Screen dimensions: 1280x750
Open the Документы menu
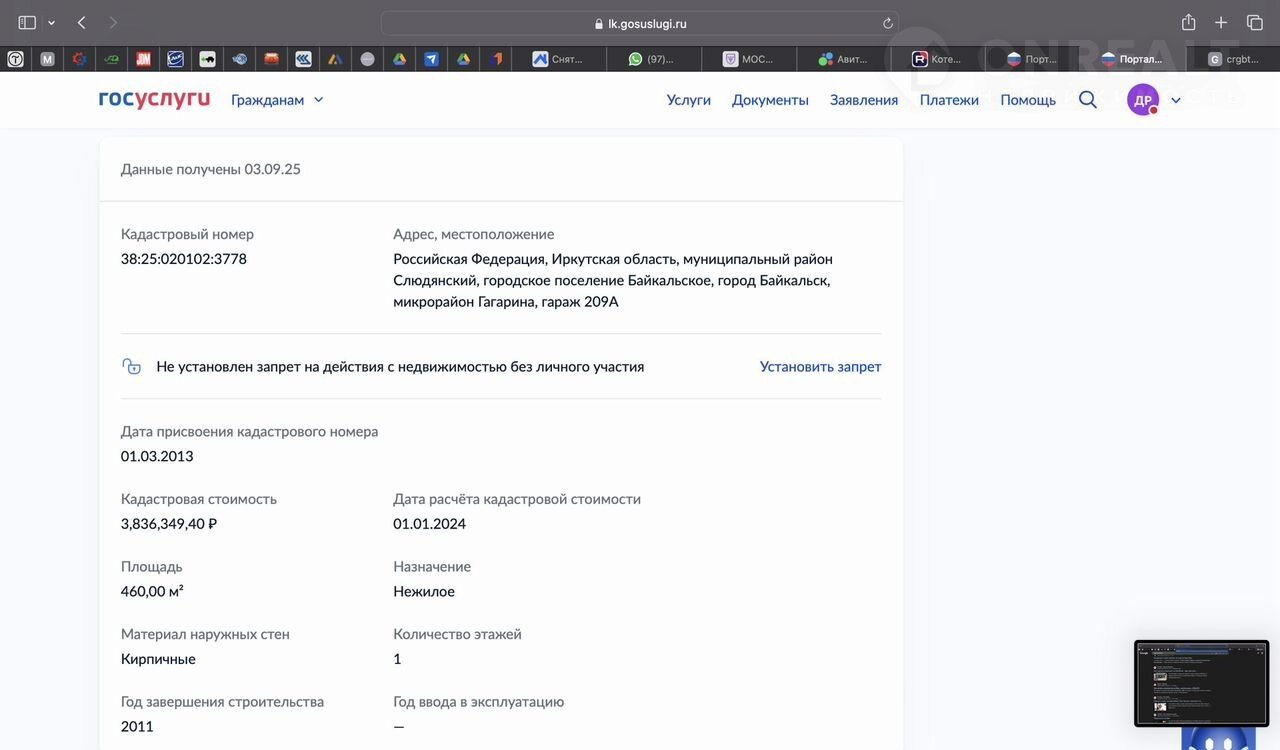click(770, 100)
